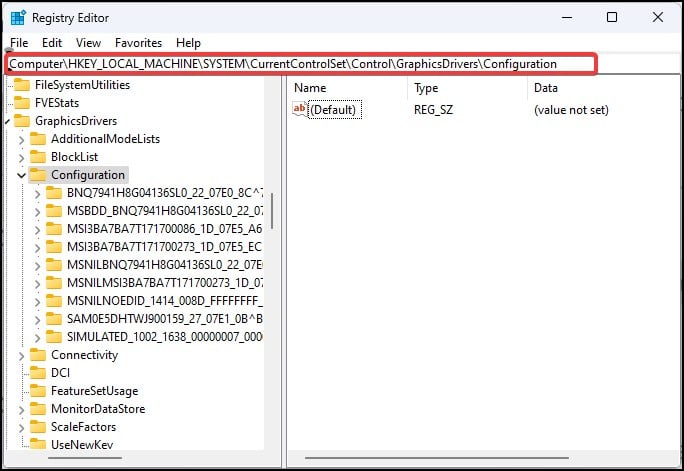Expand the MSBDD_BNQ7941H8G04136SL0 subkey
The image size is (684, 471).
click(38, 212)
